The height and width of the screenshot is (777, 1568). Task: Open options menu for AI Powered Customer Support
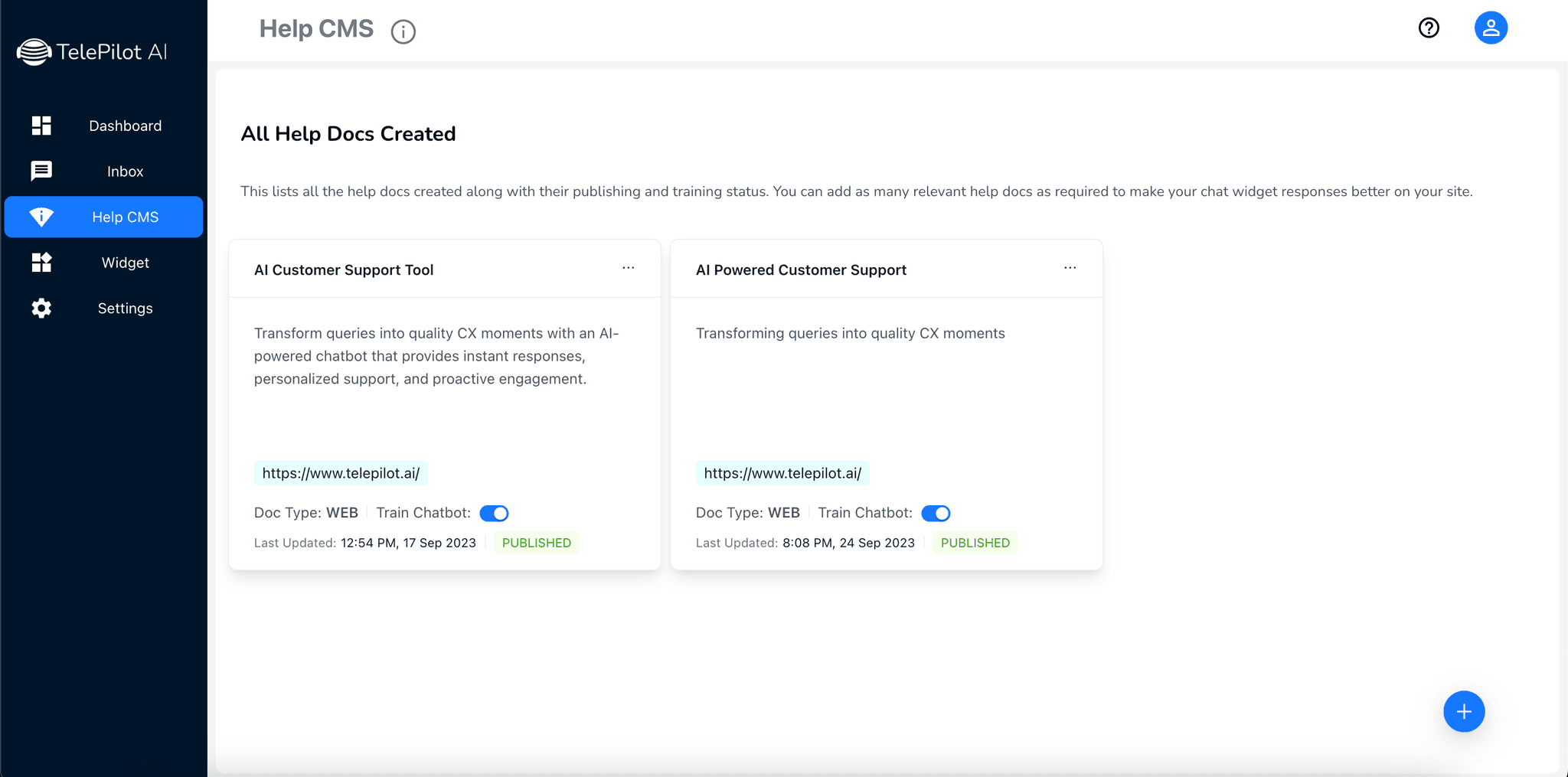tap(1070, 268)
